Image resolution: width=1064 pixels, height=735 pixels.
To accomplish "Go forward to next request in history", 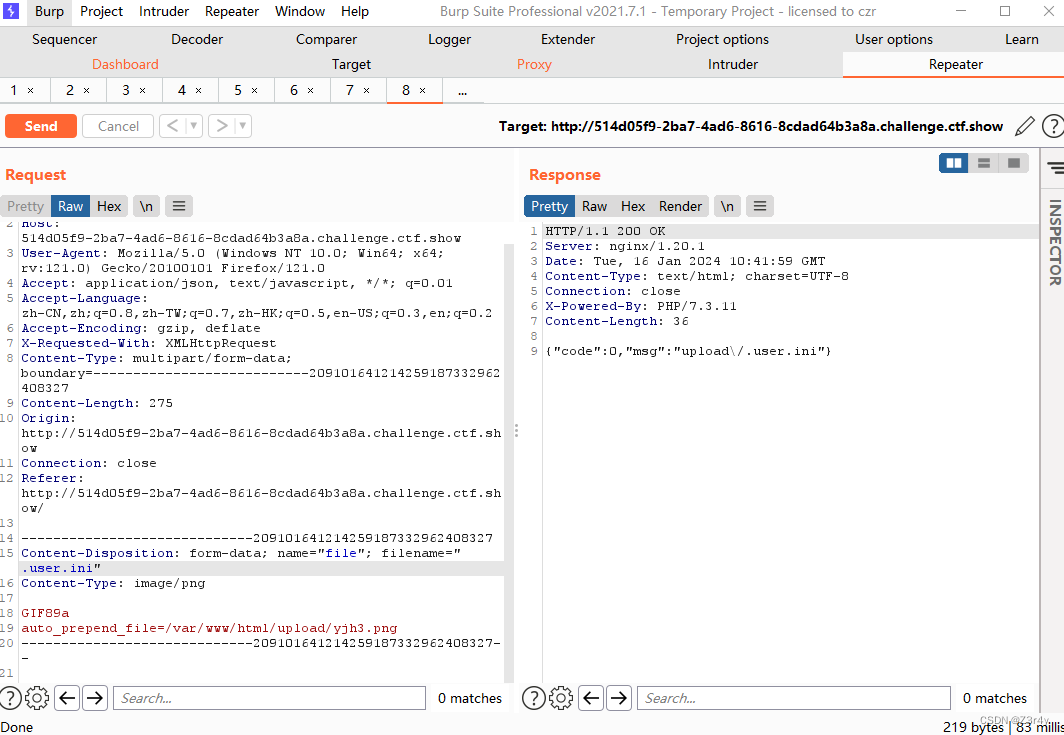I will tap(222, 126).
